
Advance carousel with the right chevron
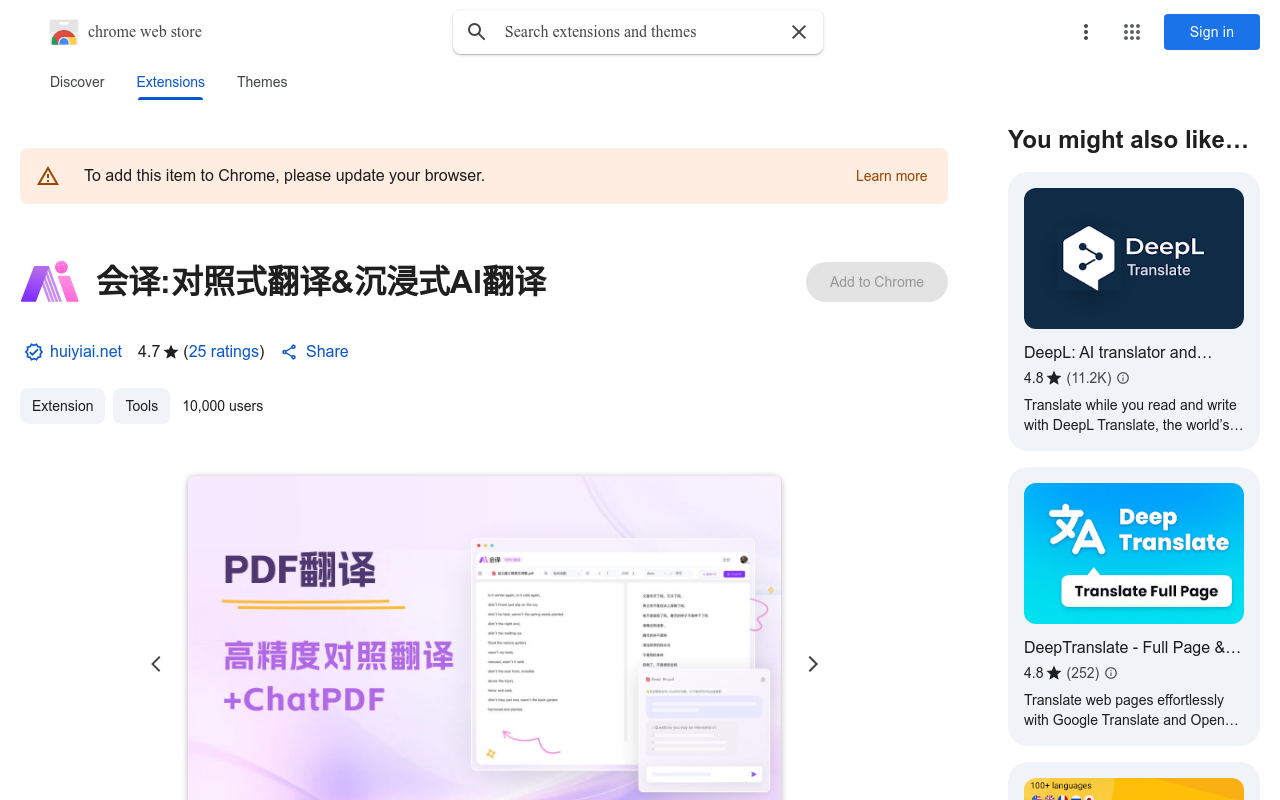[x=813, y=663]
